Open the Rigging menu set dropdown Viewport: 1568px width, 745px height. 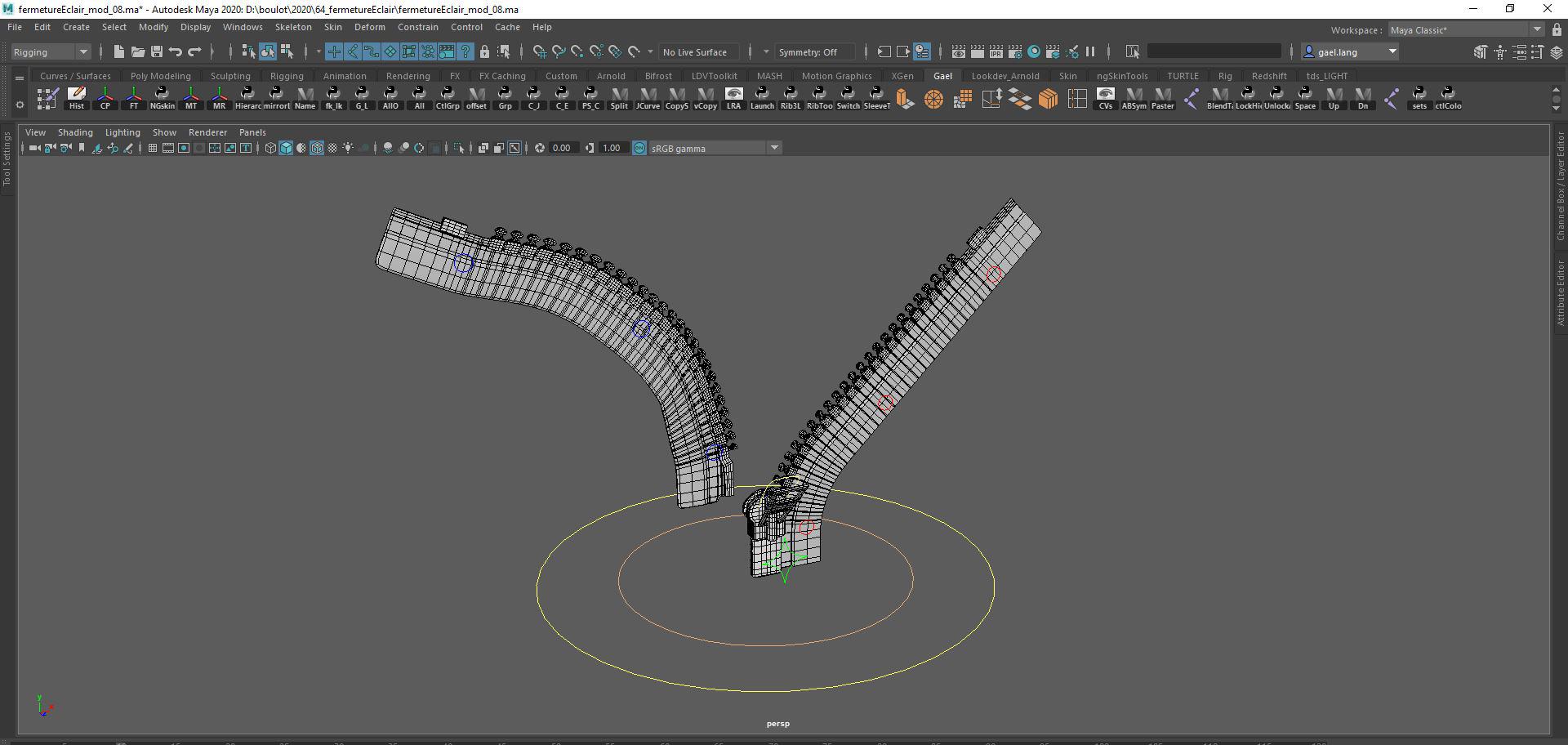click(x=51, y=51)
